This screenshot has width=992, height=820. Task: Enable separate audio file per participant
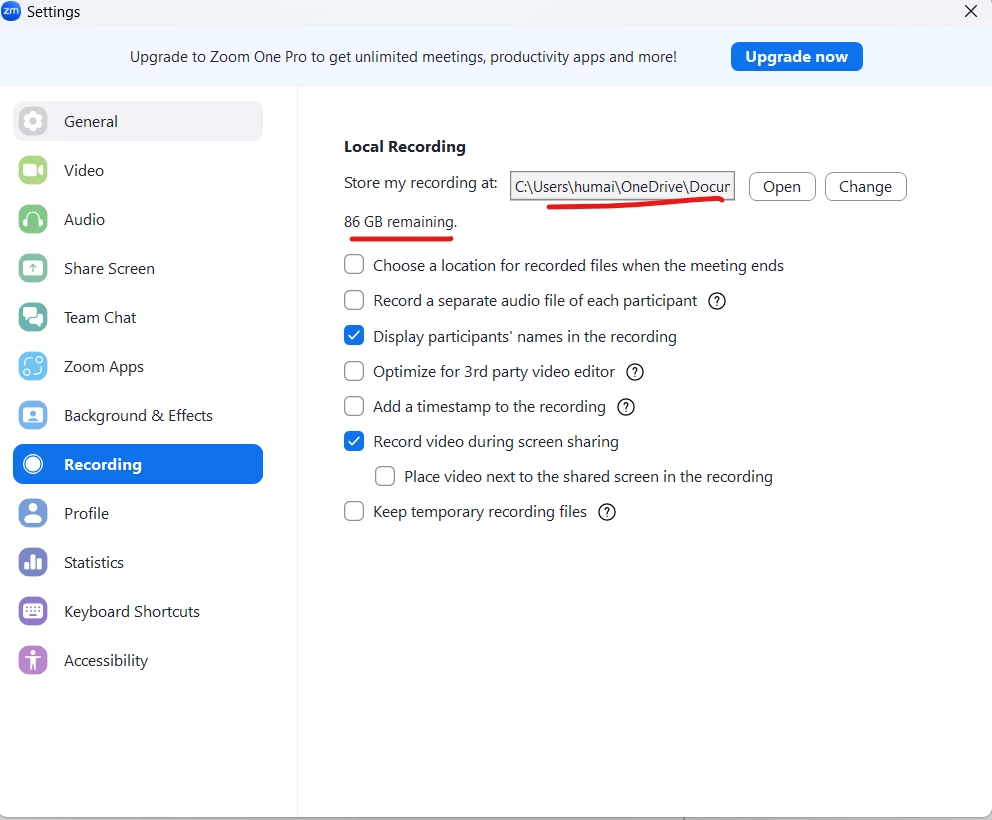pos(354,300)
